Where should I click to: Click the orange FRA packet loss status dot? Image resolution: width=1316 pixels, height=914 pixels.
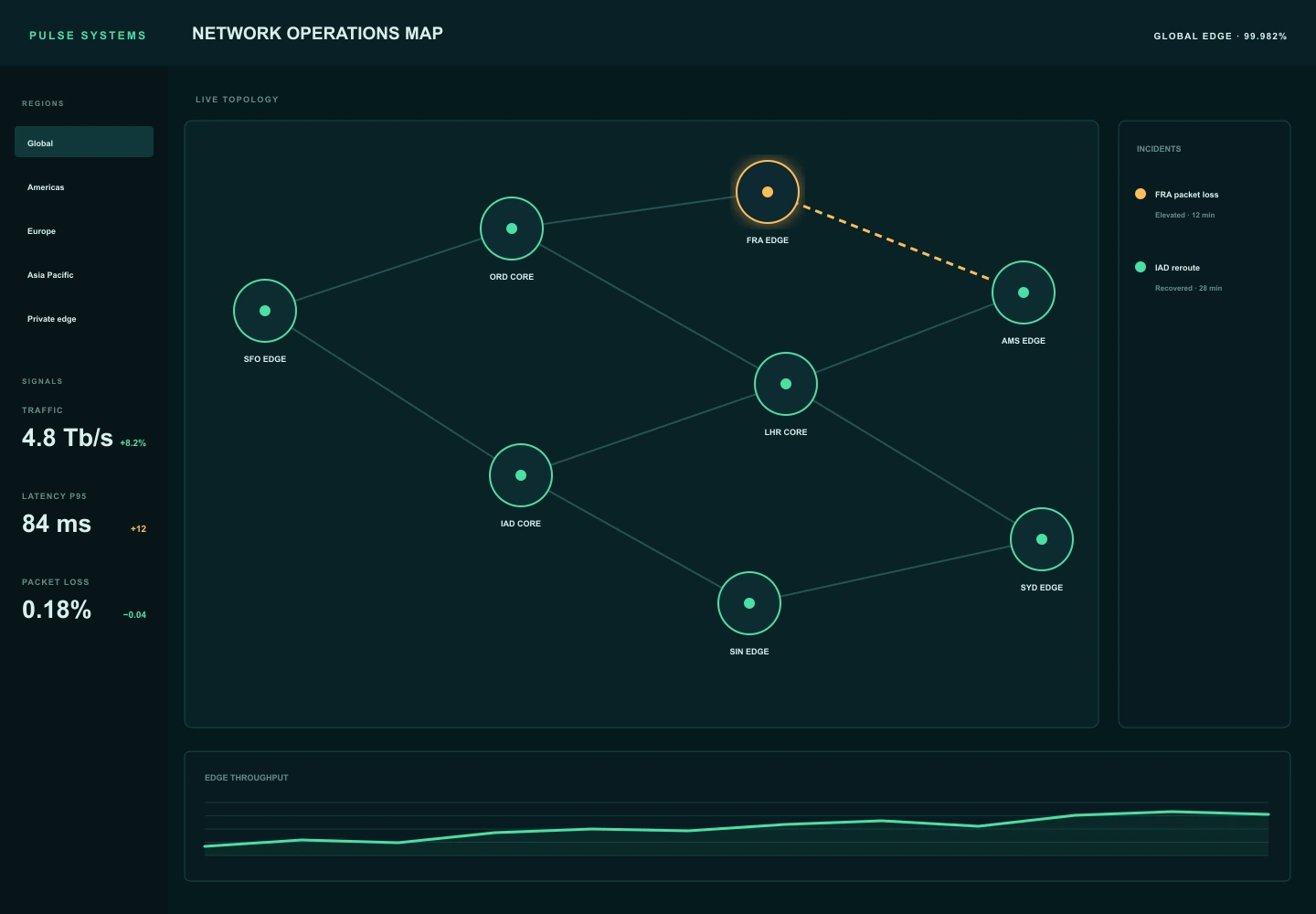tap(1141, 194)
